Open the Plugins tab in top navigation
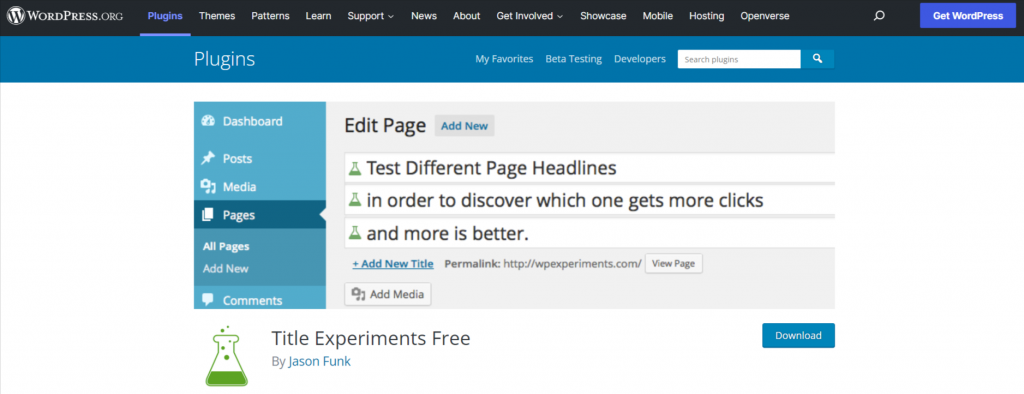This screenshot has width=1024, height=394. [165, 16]
